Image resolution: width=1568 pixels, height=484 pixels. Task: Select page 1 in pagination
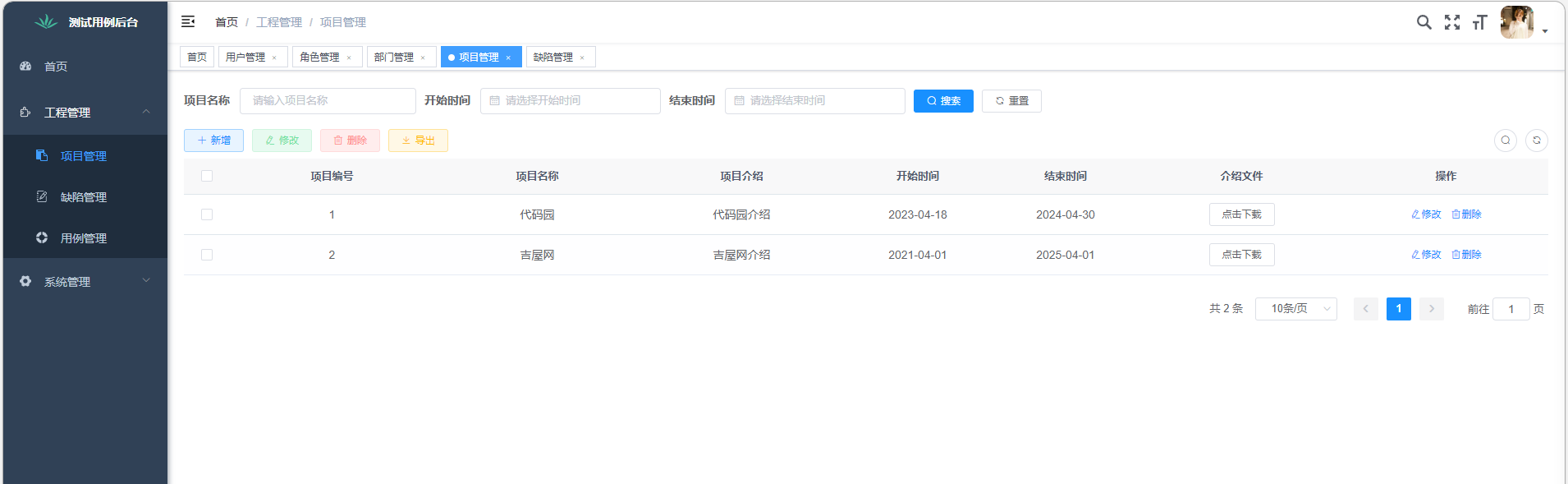coord(1399,309)
